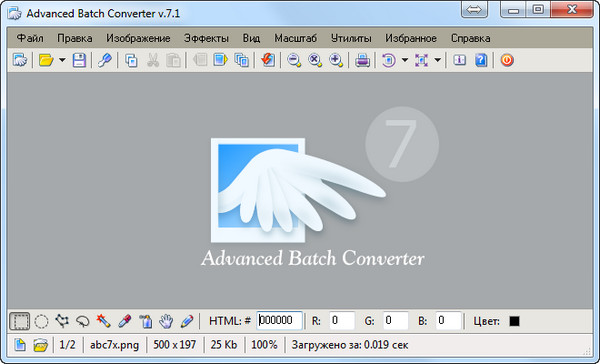Zoom out with the minus magnifier
This screenshot has height=364, width=600.
point(294,60)
